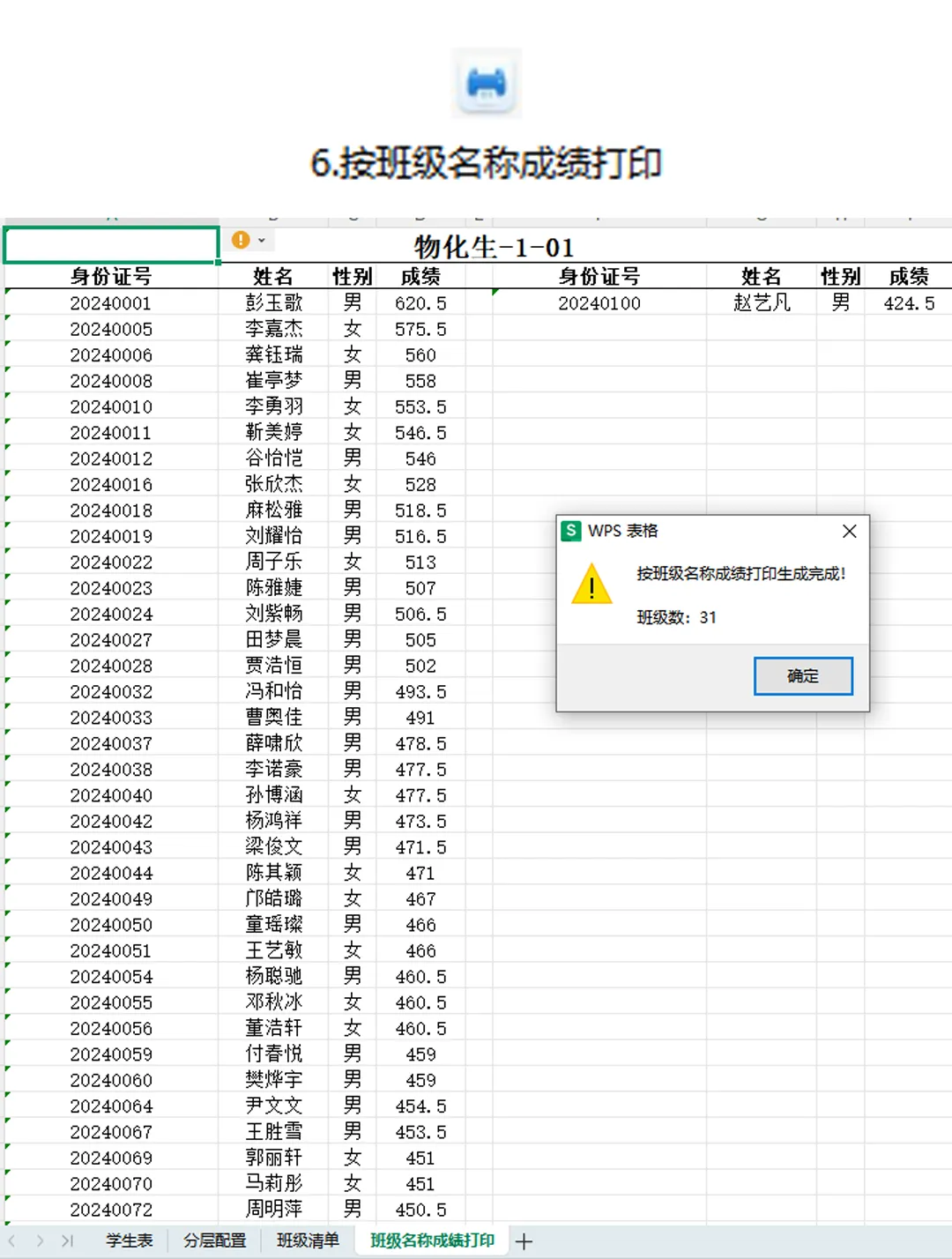This screenshot has height=1259, width=952.
Task: Select name cell 曹奥佳
Action: coord(273,718)
